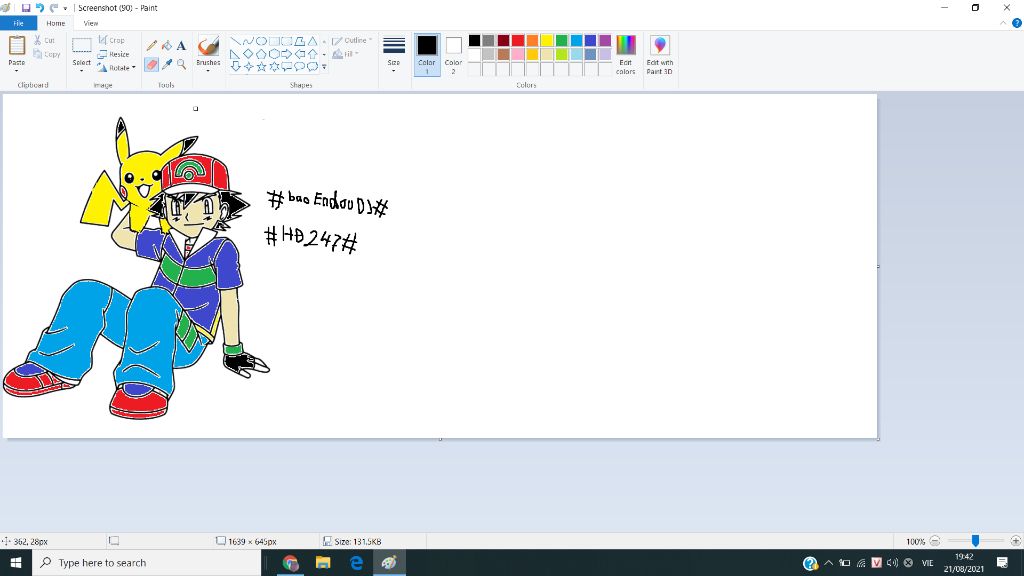1024x576 pixels.
Task: Switch to the Home tab
Action: 56,23
